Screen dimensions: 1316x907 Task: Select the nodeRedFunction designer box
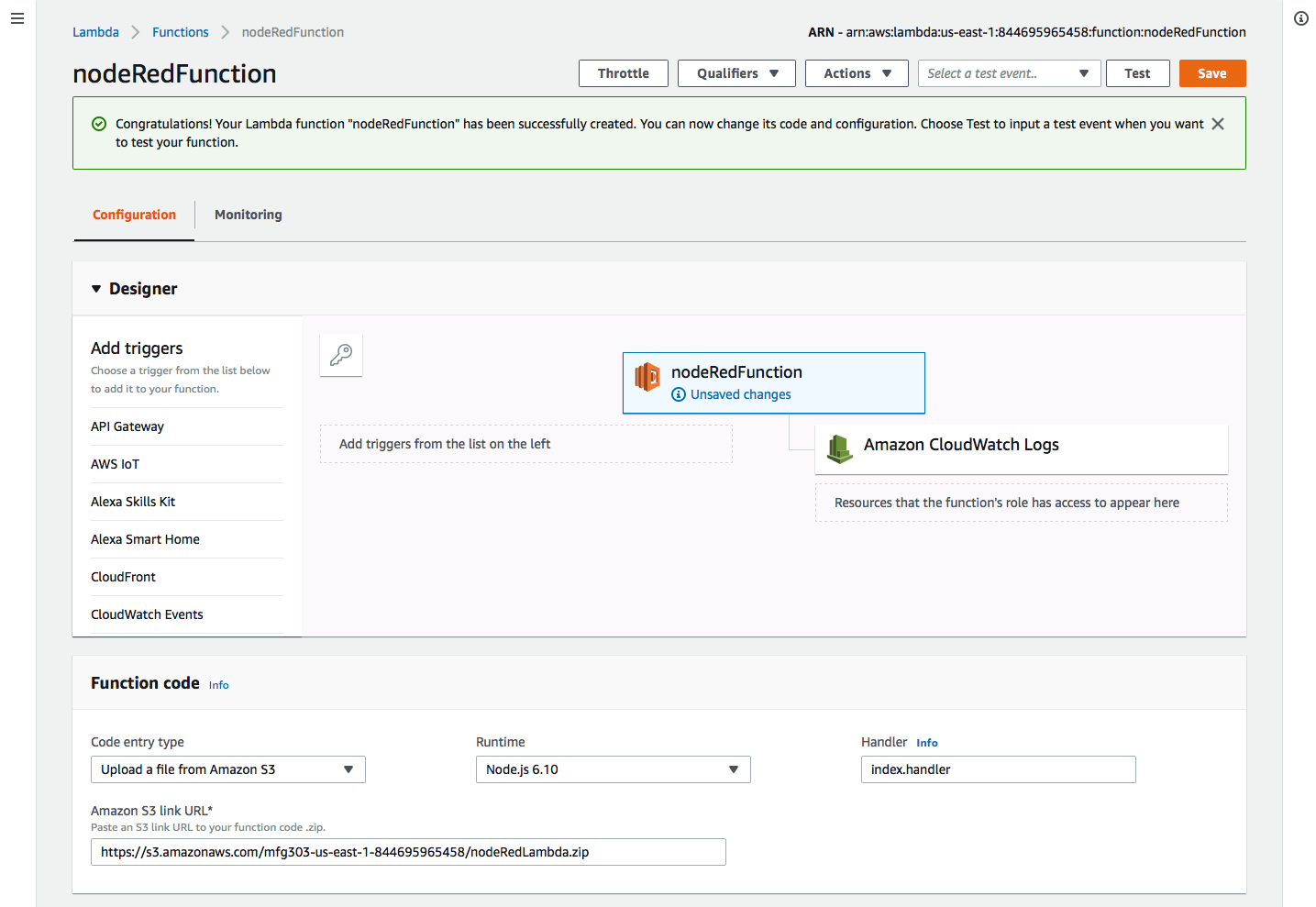coord(774,383)
